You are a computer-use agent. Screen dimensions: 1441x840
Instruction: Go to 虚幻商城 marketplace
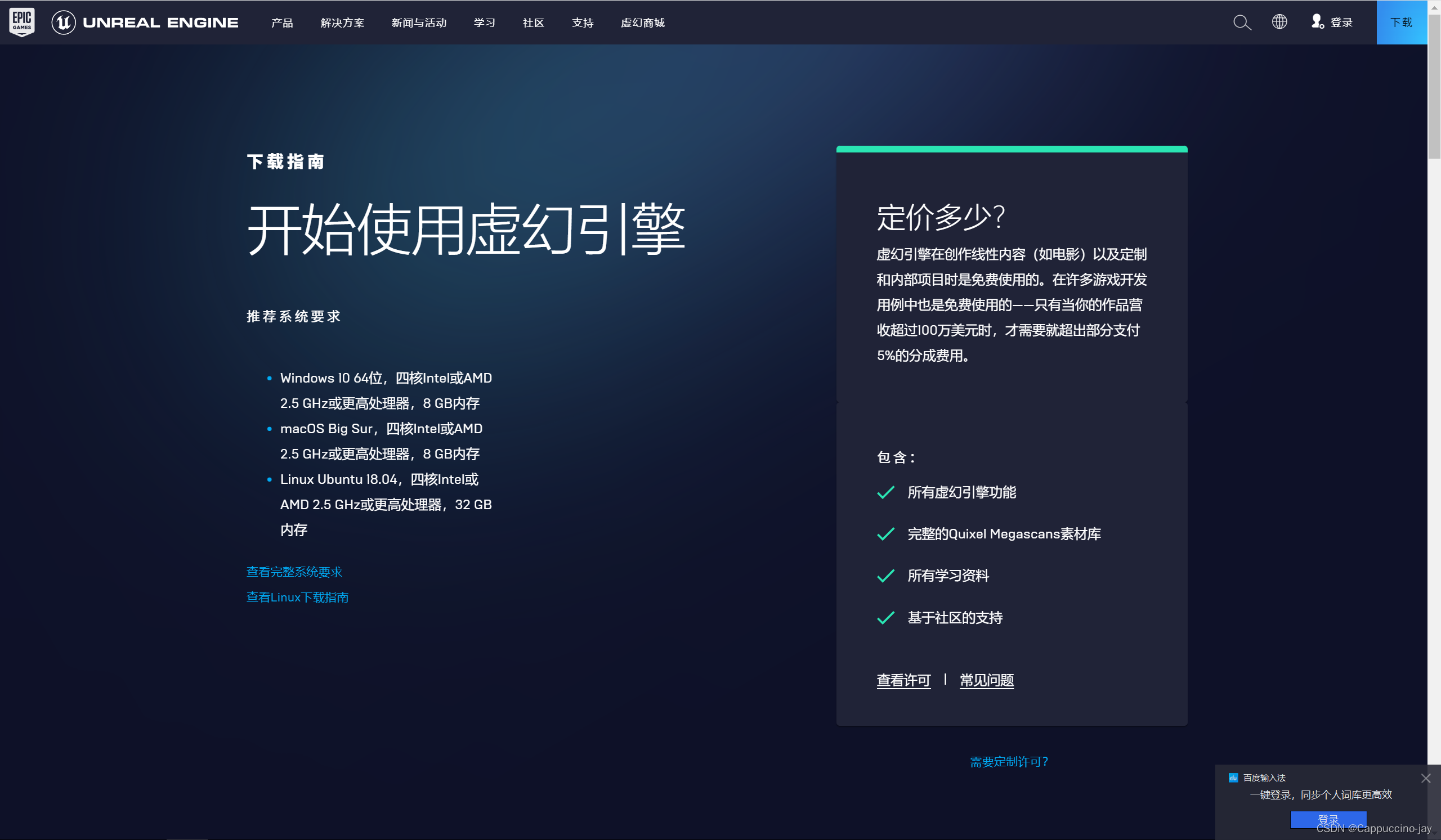(x=642, y=23)
